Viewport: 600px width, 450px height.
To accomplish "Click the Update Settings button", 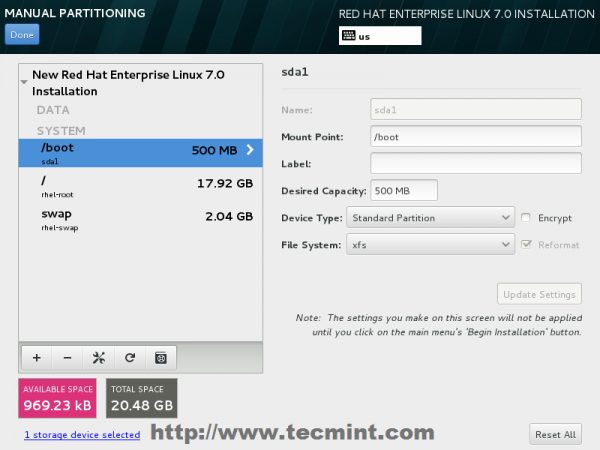I will coord(539,294).
